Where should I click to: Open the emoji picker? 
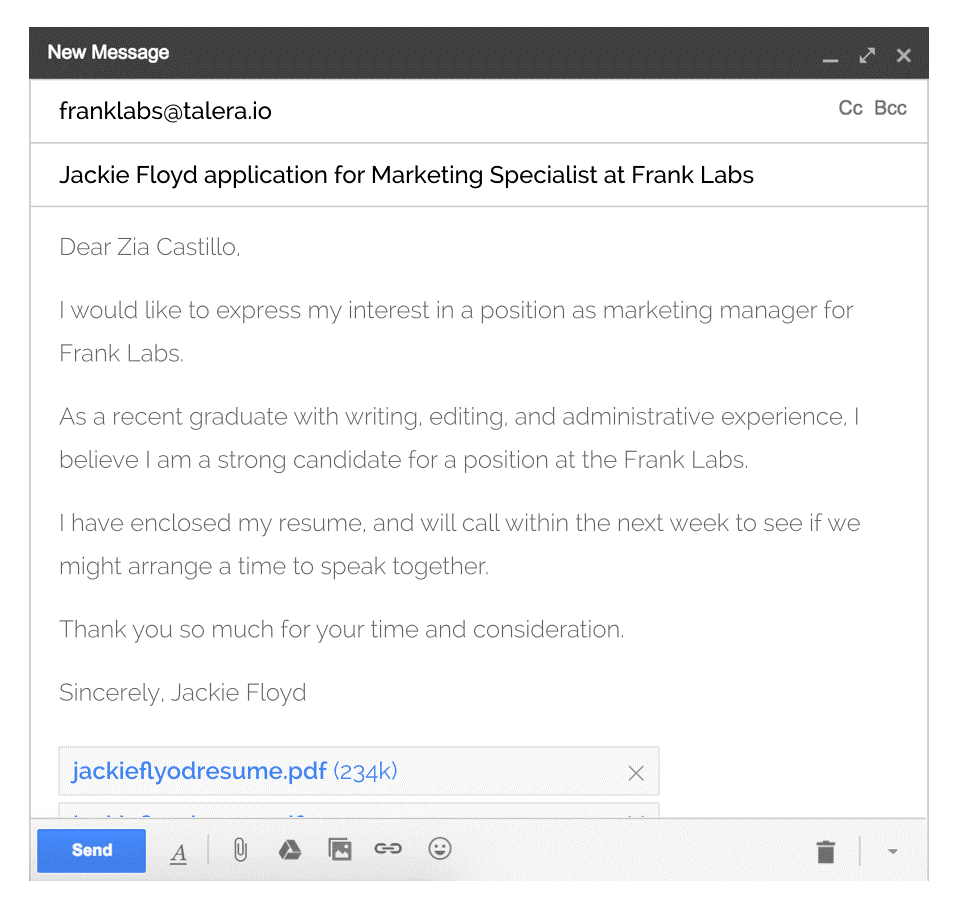pos(440,849)
